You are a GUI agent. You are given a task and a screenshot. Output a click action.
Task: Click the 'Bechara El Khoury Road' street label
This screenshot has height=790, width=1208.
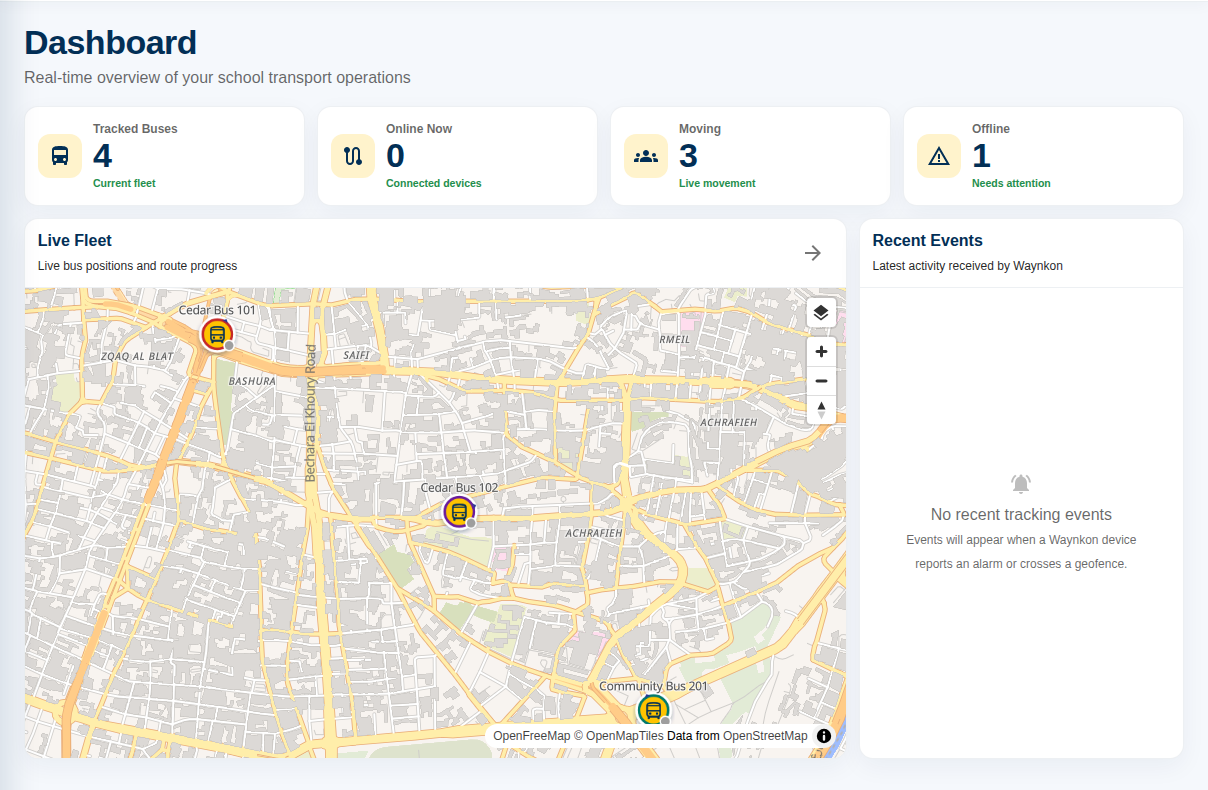311,413
